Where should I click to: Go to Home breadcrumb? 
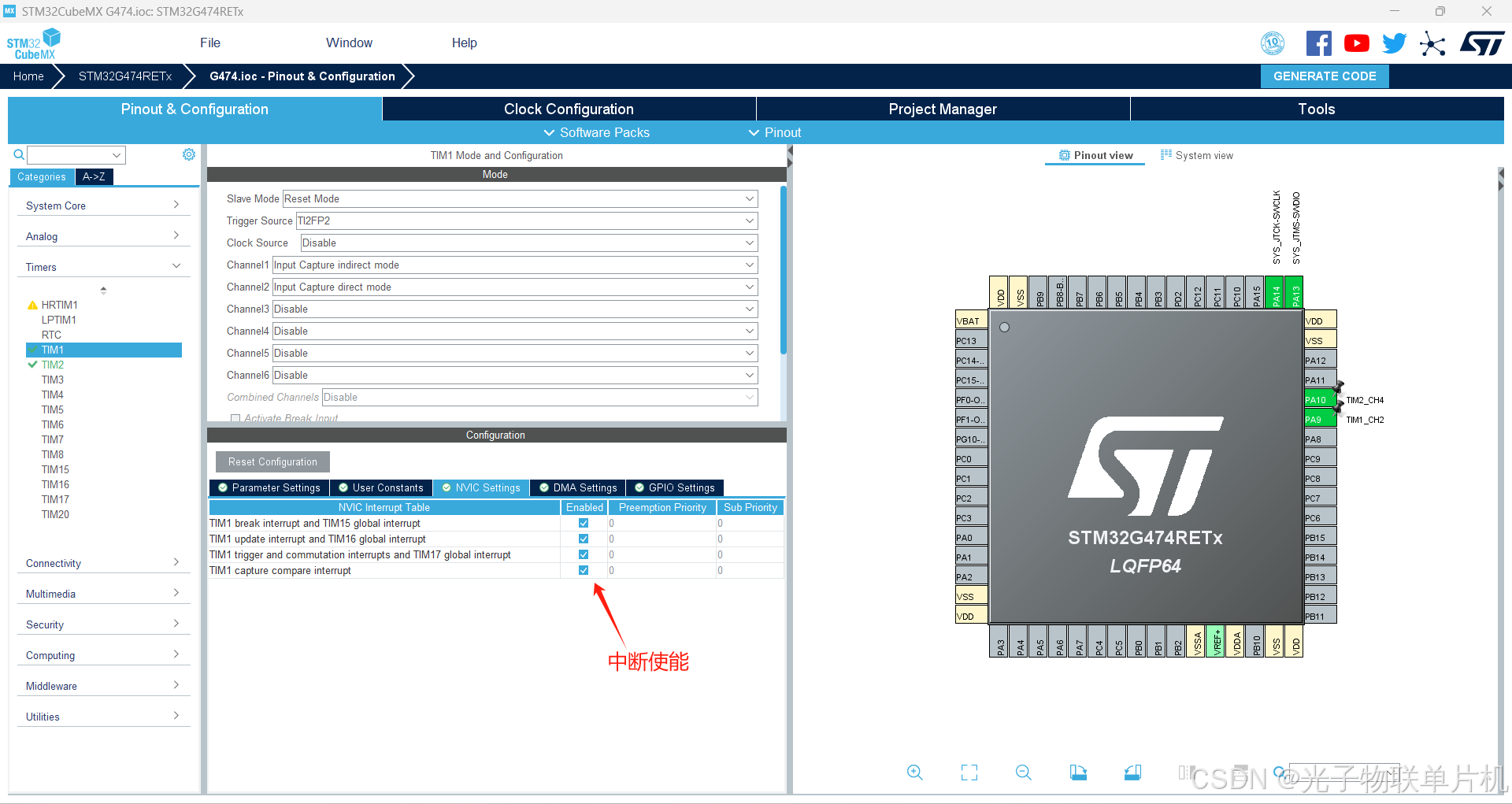pos(28,76)
